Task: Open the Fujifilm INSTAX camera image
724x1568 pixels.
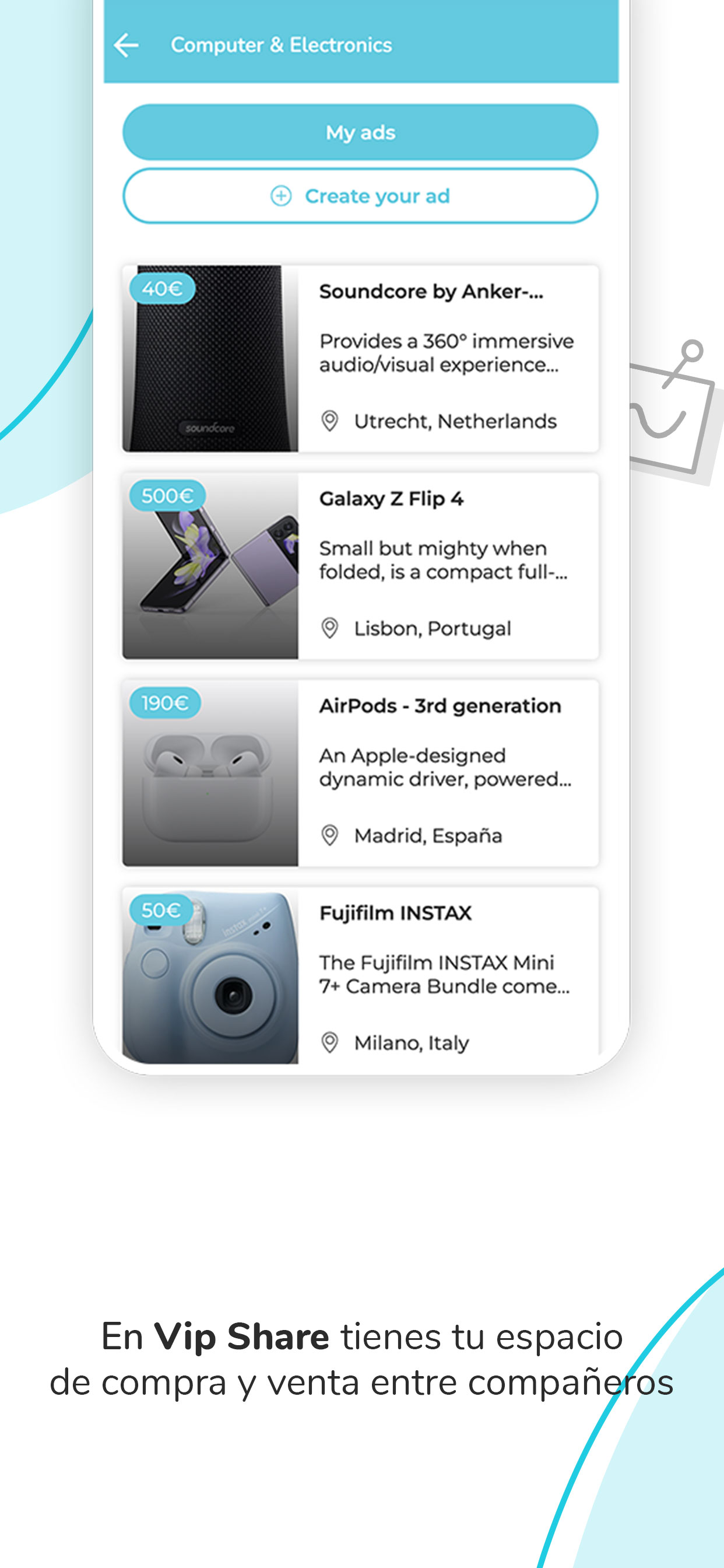Action: tap(210, 976)
